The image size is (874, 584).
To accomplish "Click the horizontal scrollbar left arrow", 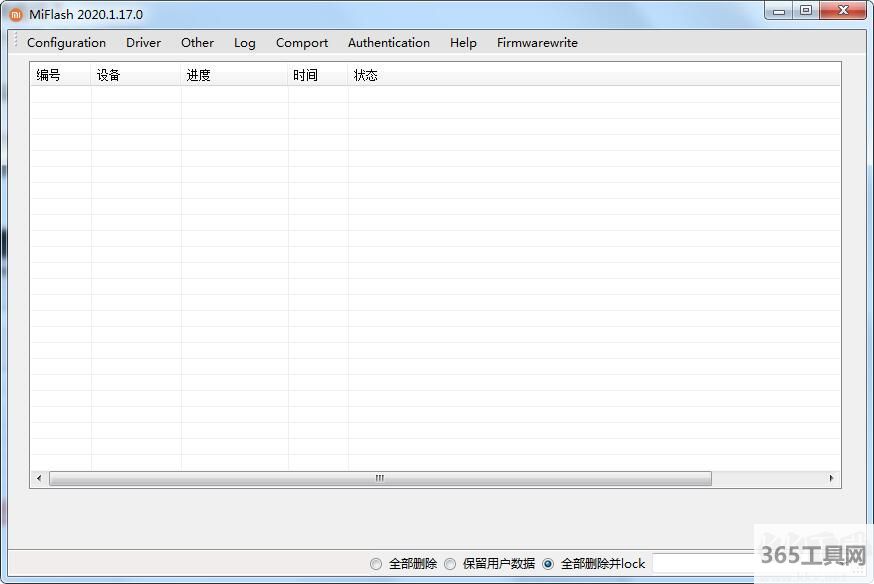I will point(39,479).
